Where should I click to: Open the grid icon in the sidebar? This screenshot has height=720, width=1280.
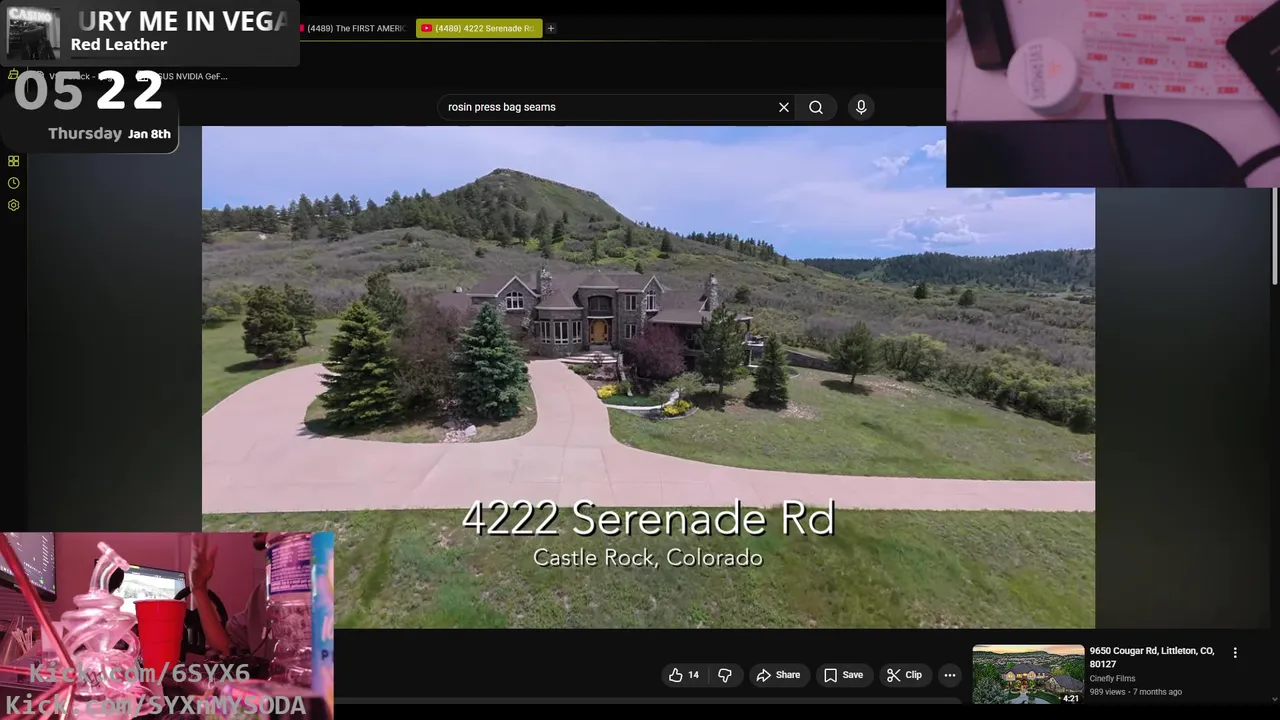coord(13,161)
